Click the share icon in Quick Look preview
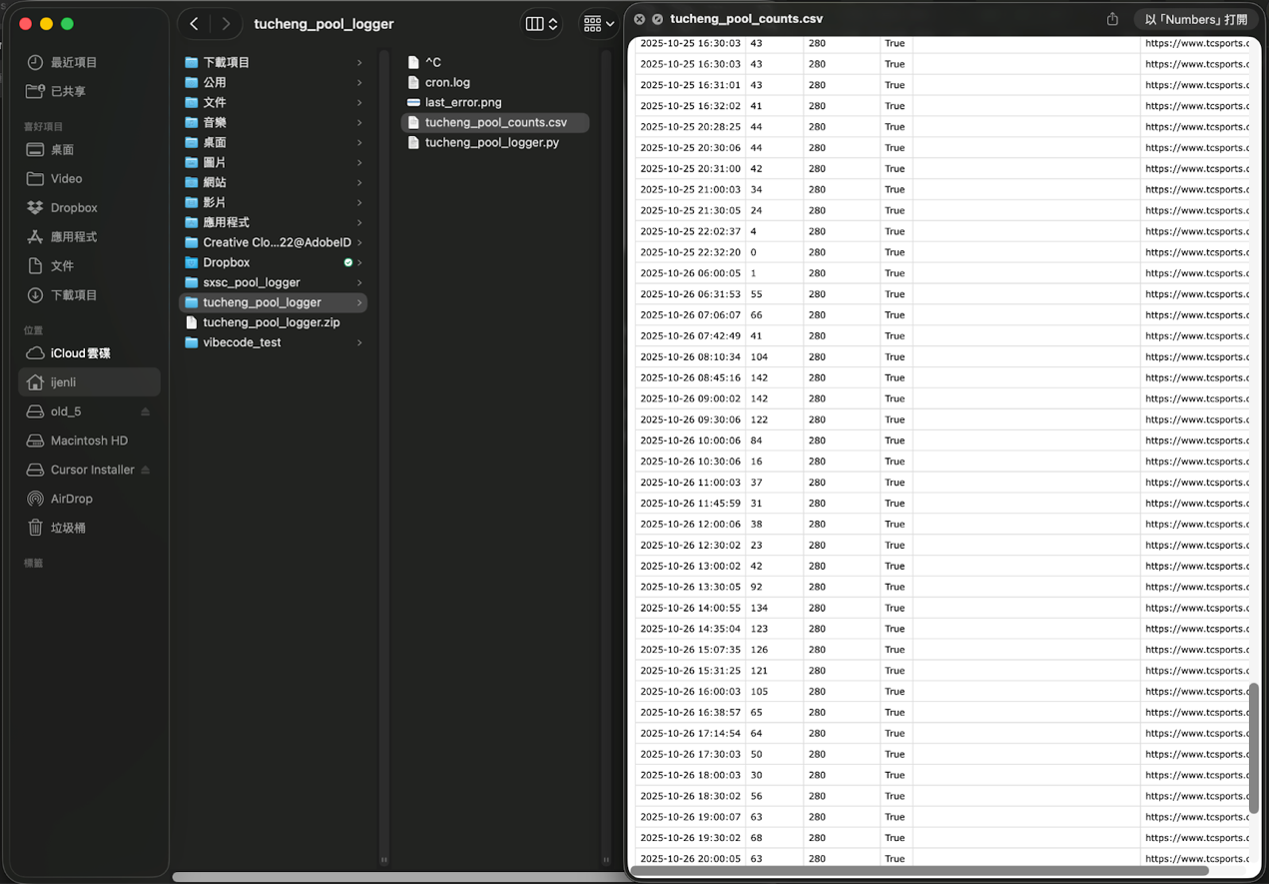Screen dimensions: 1274x889 coord(1112,19)
